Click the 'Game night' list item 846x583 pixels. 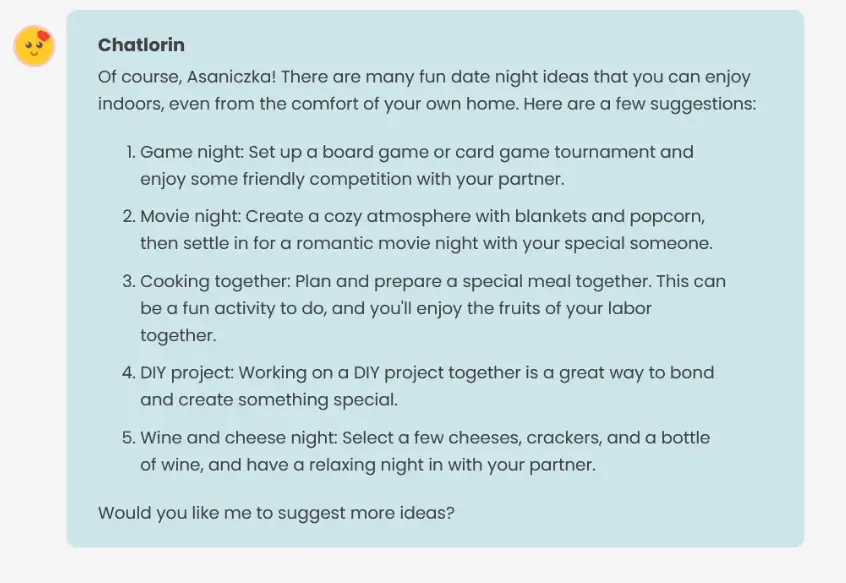[x=416, y=152]
